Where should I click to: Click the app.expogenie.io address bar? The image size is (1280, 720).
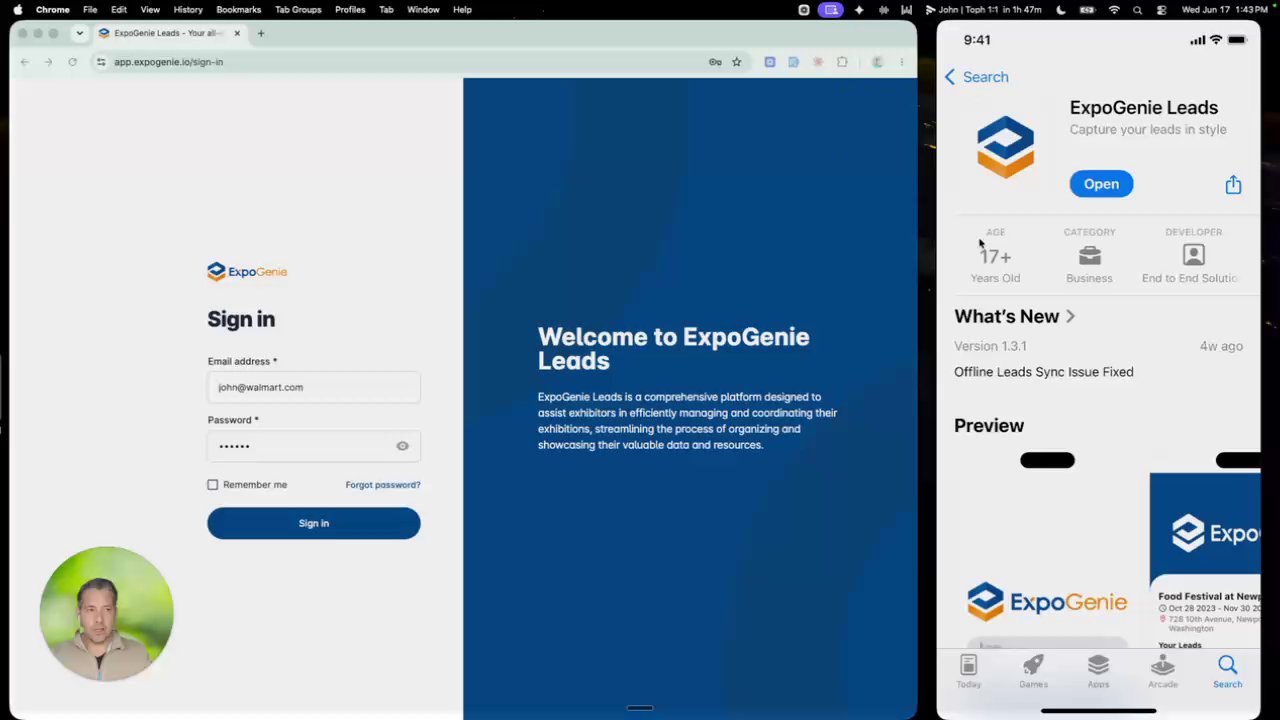click(x=400, y=62)
